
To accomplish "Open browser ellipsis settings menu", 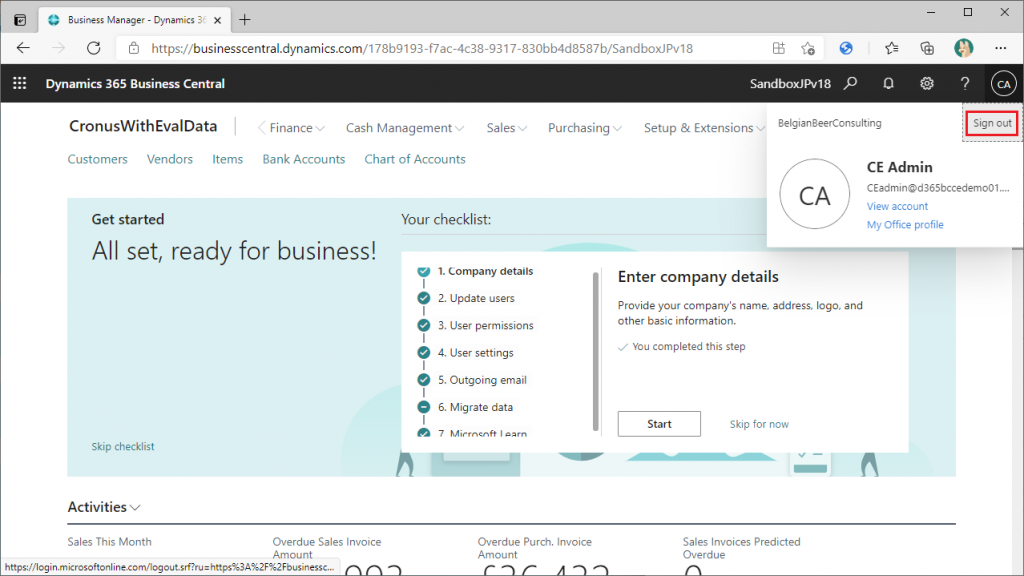I will click(1000, 48).
